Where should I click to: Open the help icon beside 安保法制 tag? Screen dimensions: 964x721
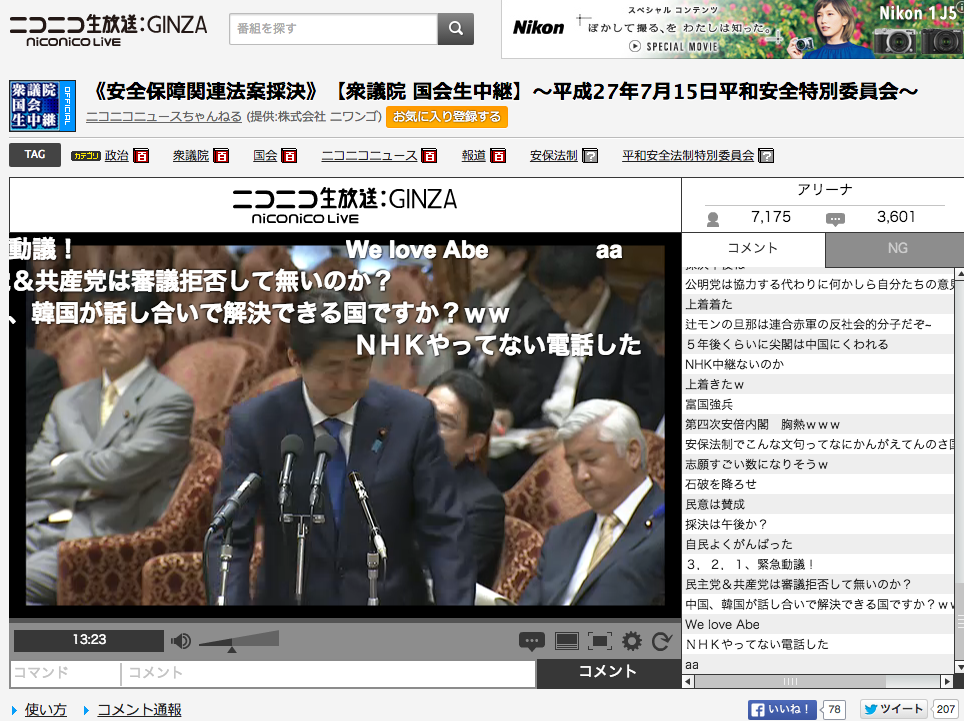[590, 156]
